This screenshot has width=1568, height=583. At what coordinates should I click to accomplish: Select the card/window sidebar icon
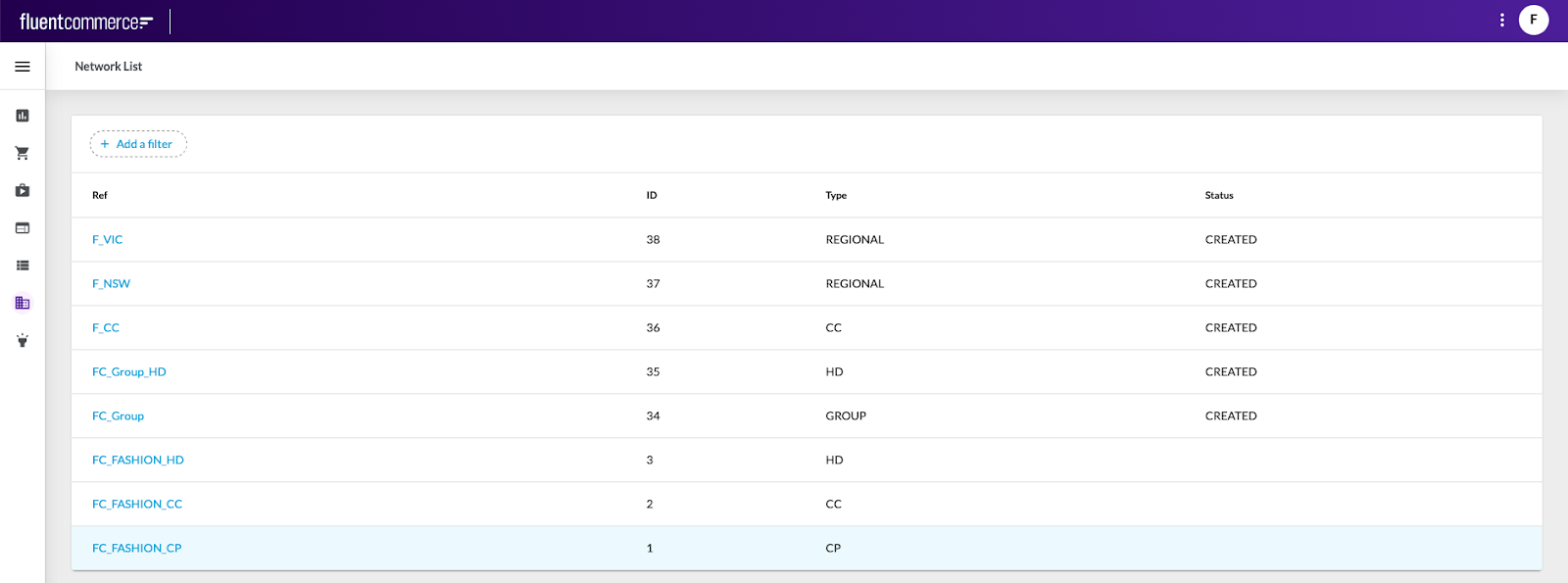pos(23,228)
